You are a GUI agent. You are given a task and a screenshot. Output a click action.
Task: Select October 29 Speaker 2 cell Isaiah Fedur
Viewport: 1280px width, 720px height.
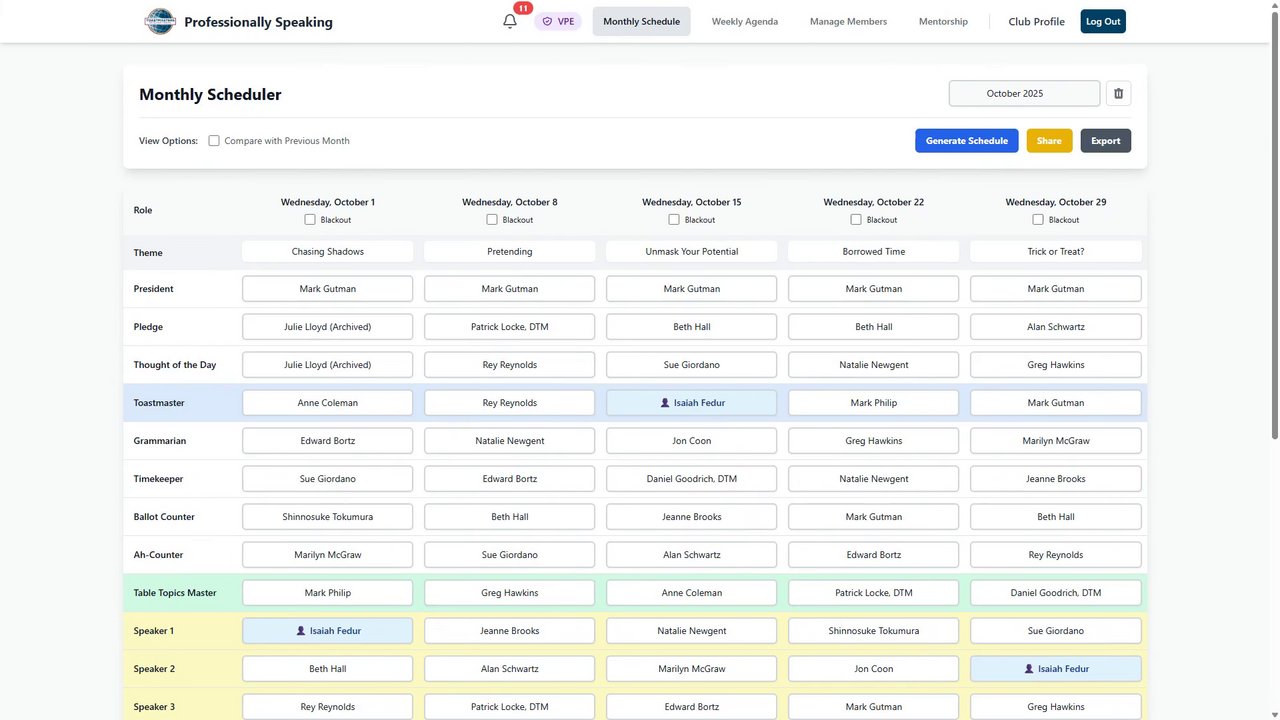coord(1056,669)
